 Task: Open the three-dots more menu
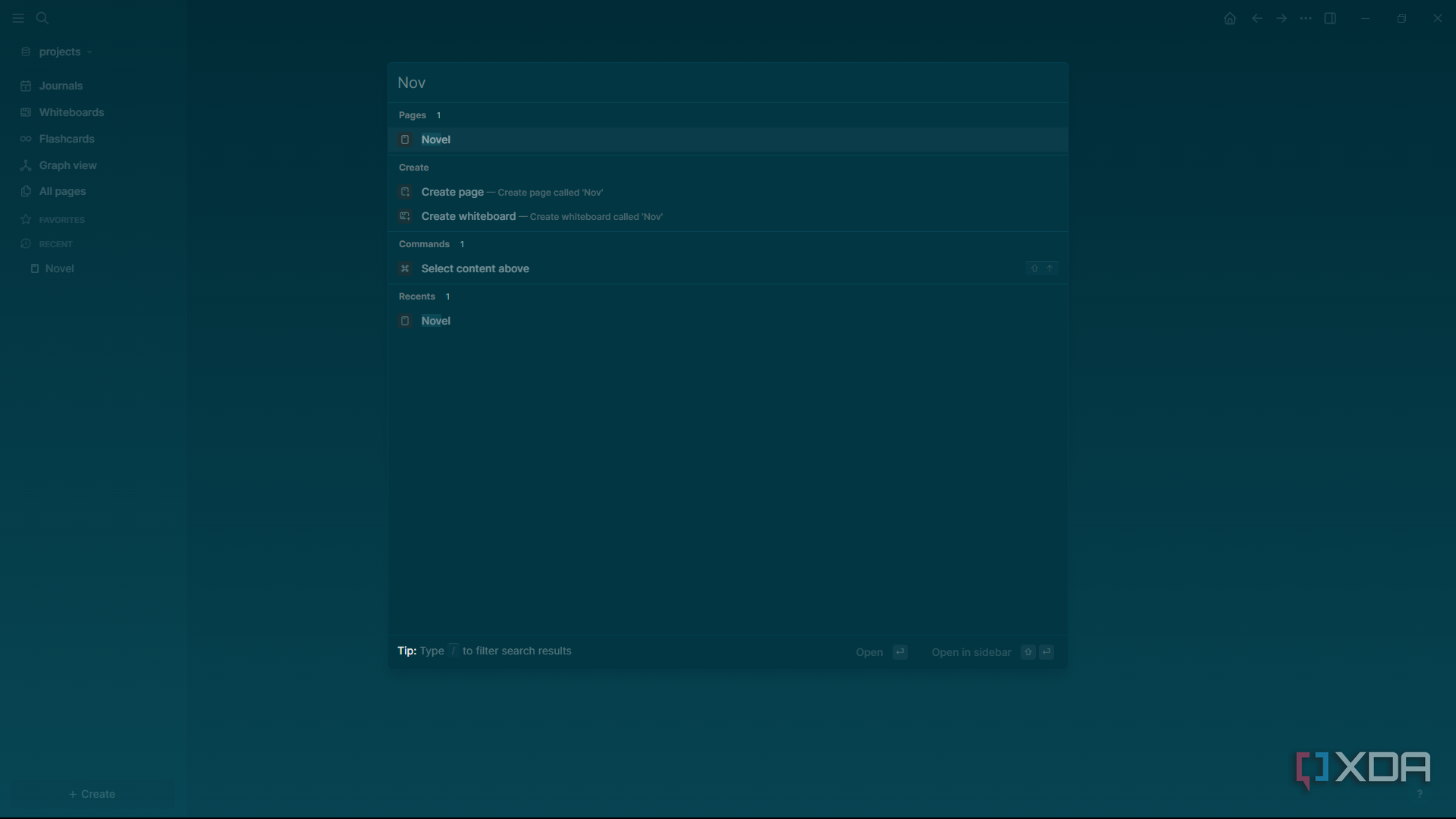click(x=1306, y=18)
